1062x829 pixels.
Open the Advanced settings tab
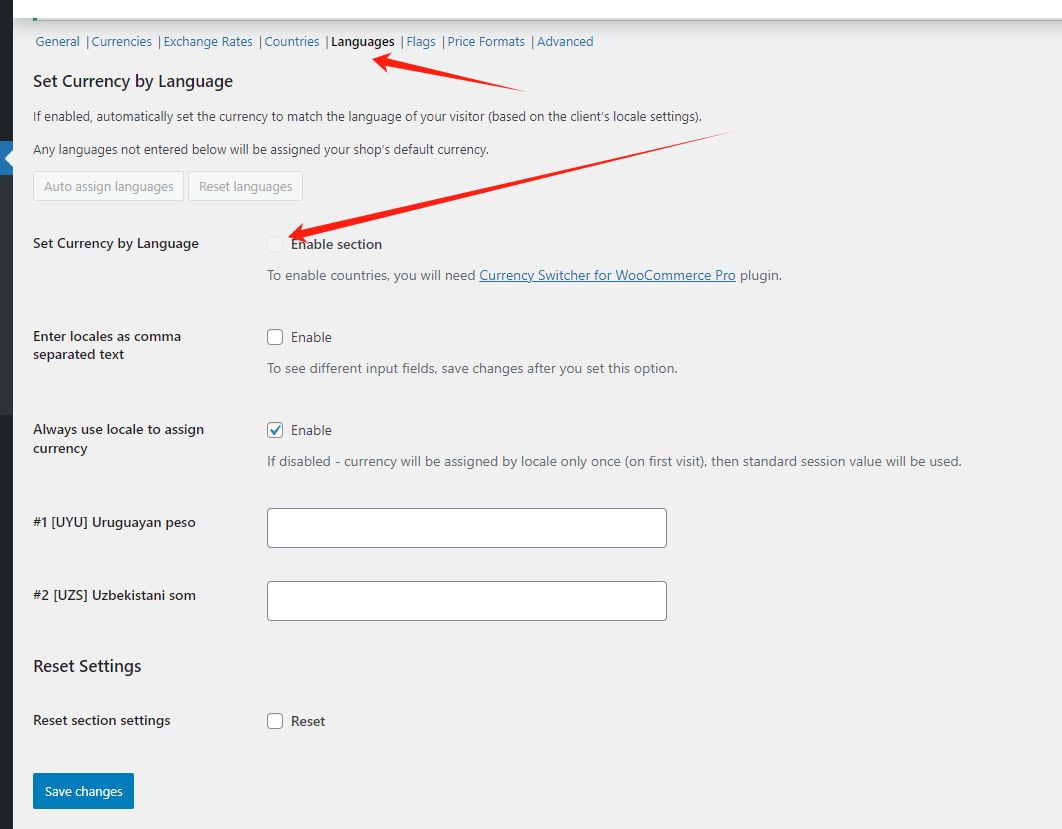[x=565, y=42]
